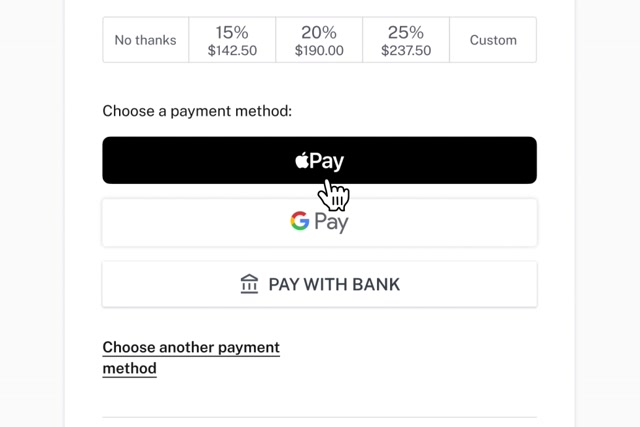Click the word method in the underlined link
The height and width of the screenshot is (427, 640).
[130, 368]
